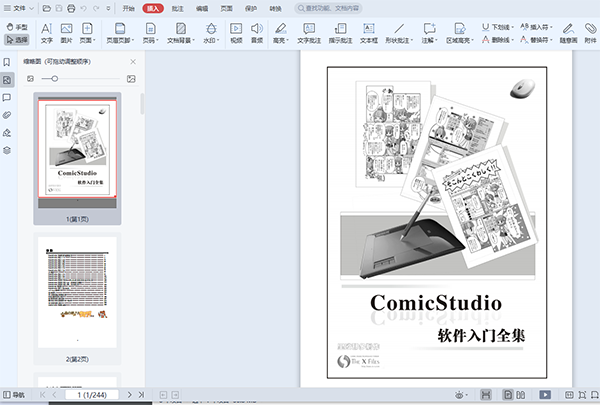Close the thumbnail panel
Viewport: 600px width, 405px height.
[133, 61]
